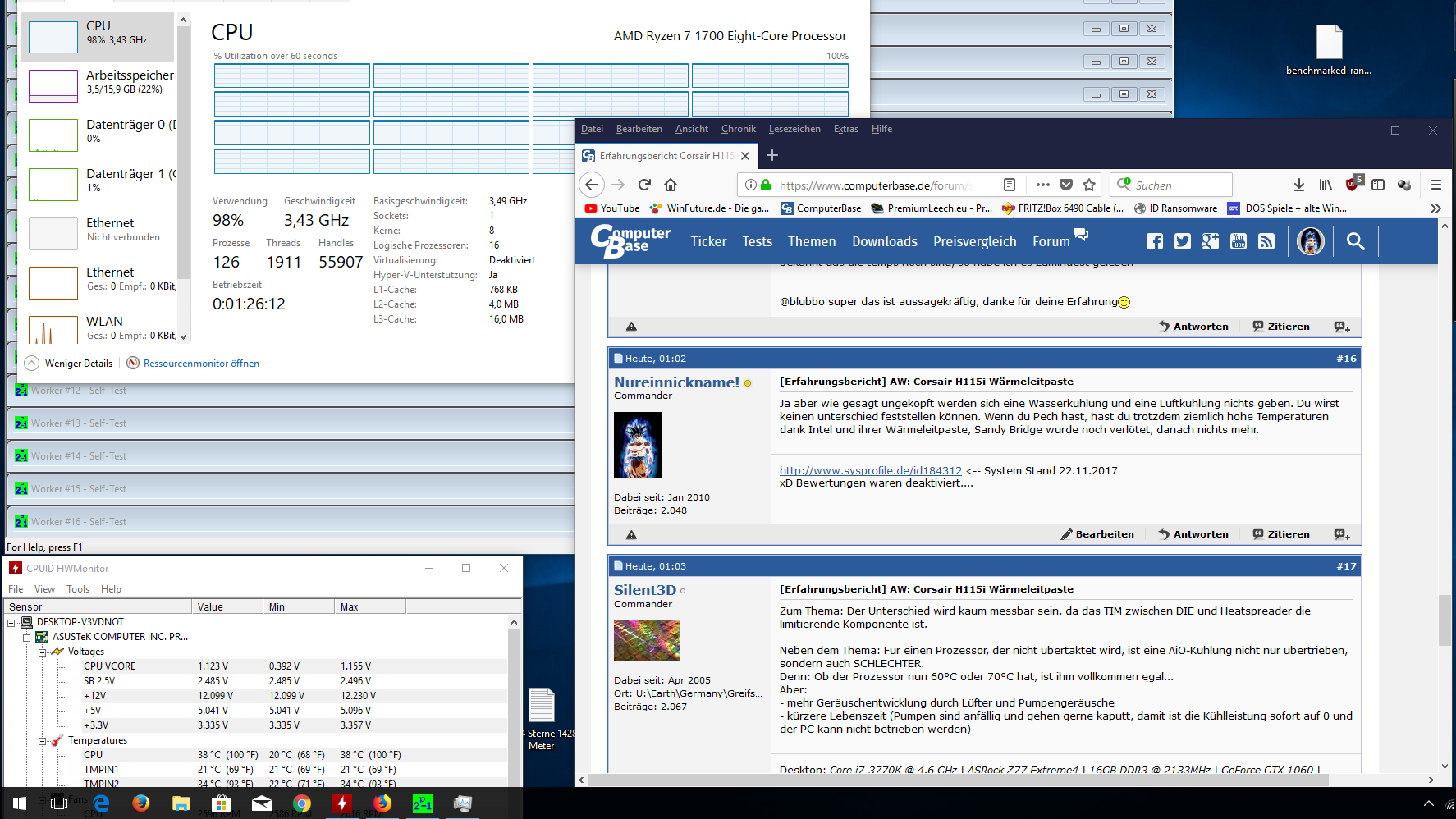Open ComputerBase Twitter icon
The width and height of the screenshot is (1456, 819).
(x=1183, y=241)
